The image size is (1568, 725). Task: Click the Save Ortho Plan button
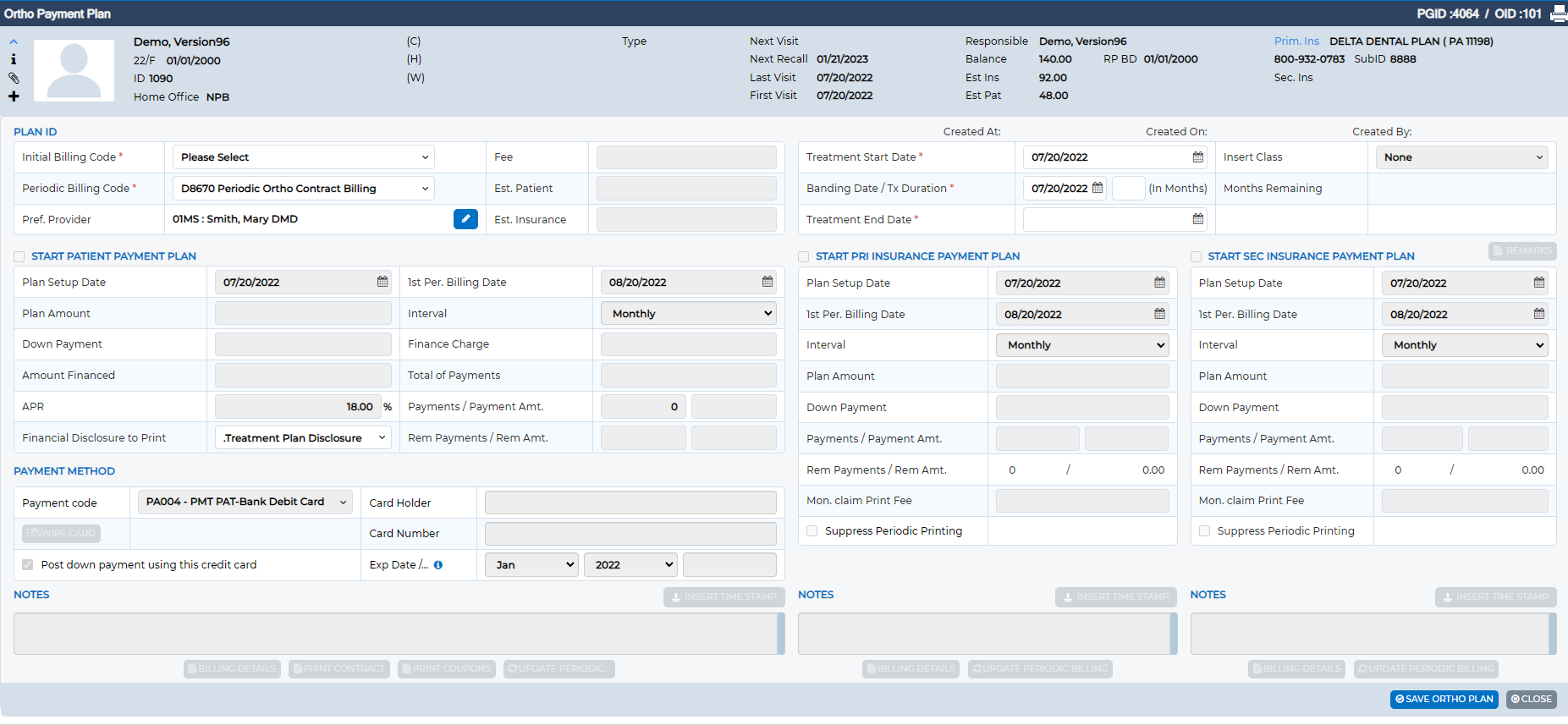(x=1444, y=700)
